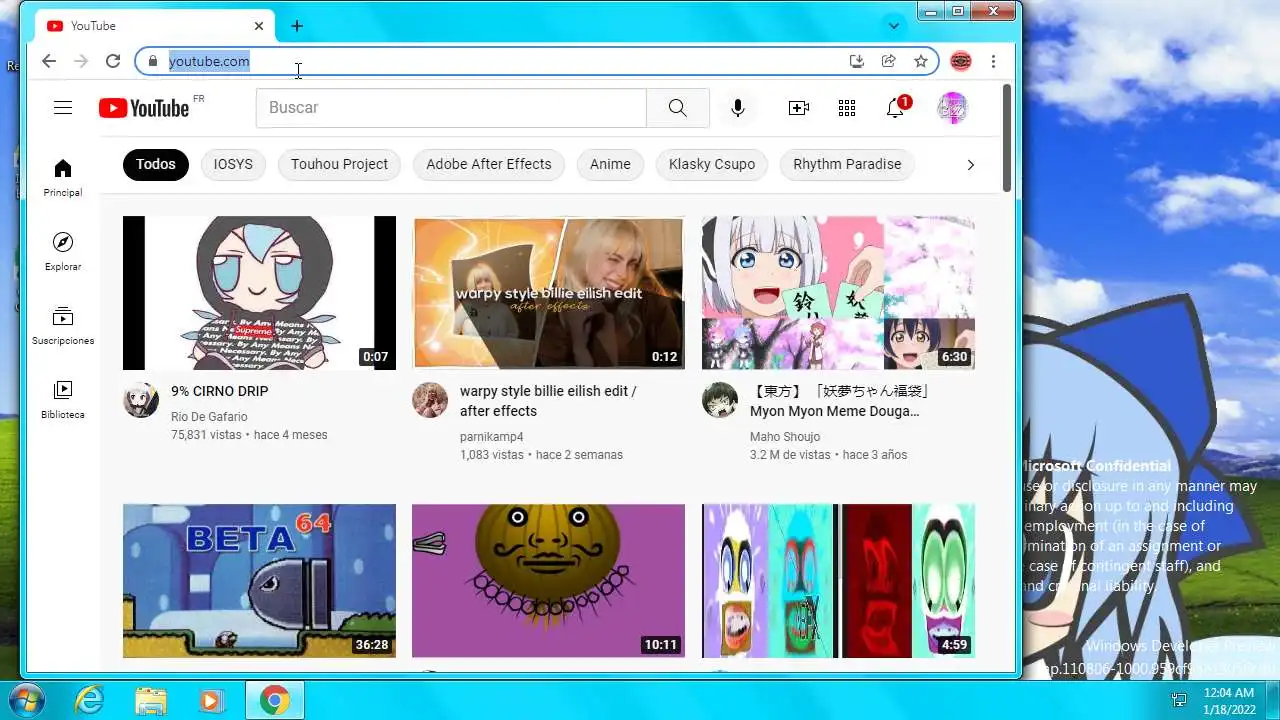Open the 9% CIRNO DRIP video title

[220, 391]
